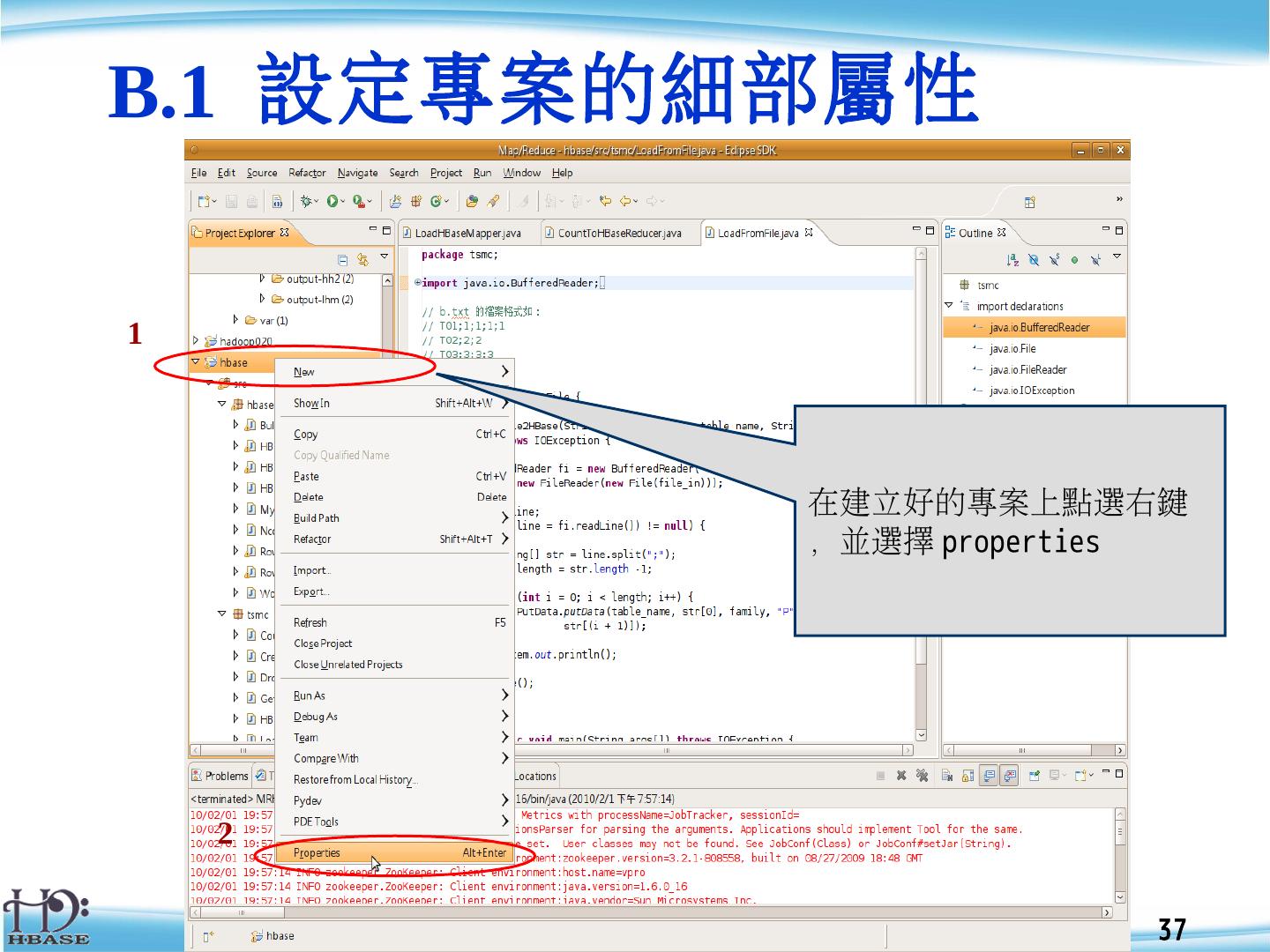Click the Open Perspective icon
Image resolution: width=1270 pixels, height=952 pixels.
point(1029,203)
